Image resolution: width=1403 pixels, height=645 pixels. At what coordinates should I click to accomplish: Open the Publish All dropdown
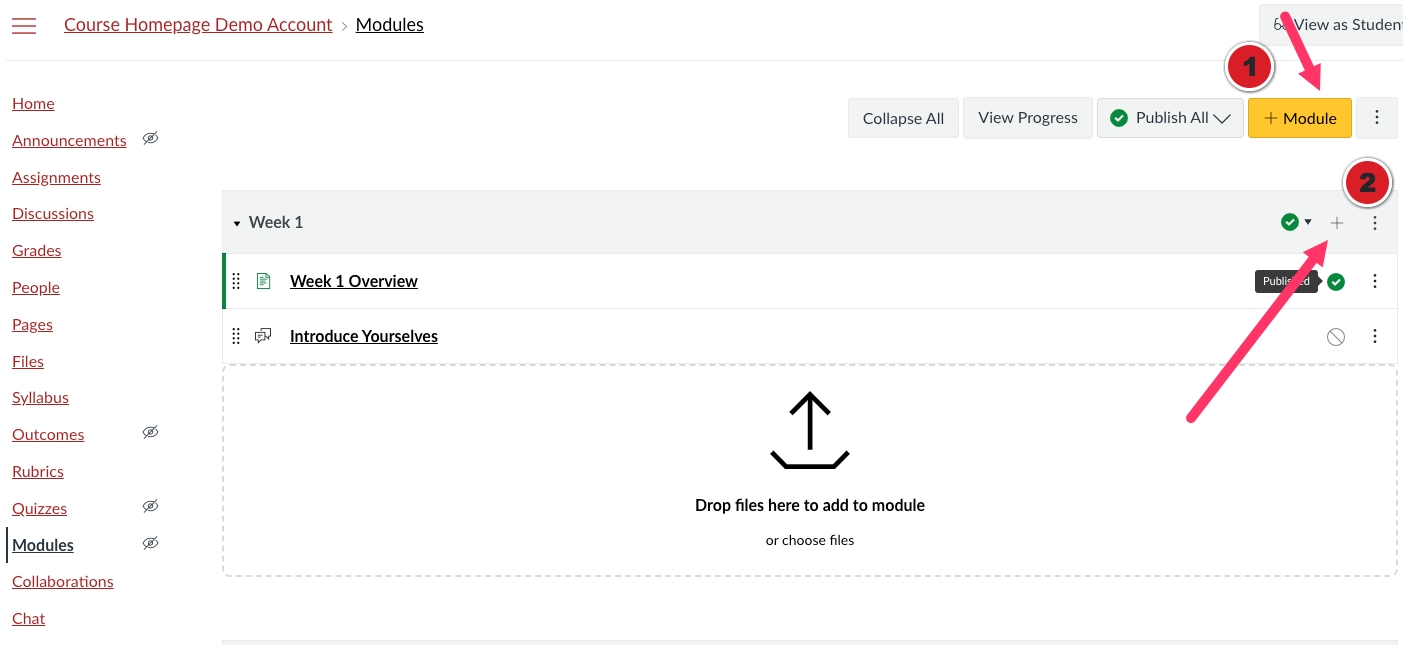point(1170,117)
